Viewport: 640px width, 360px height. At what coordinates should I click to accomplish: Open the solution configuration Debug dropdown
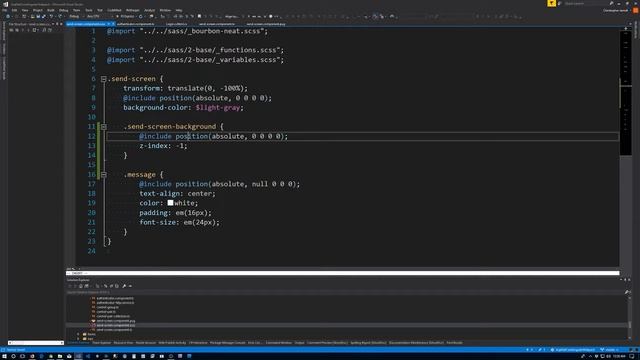[76, 16]
